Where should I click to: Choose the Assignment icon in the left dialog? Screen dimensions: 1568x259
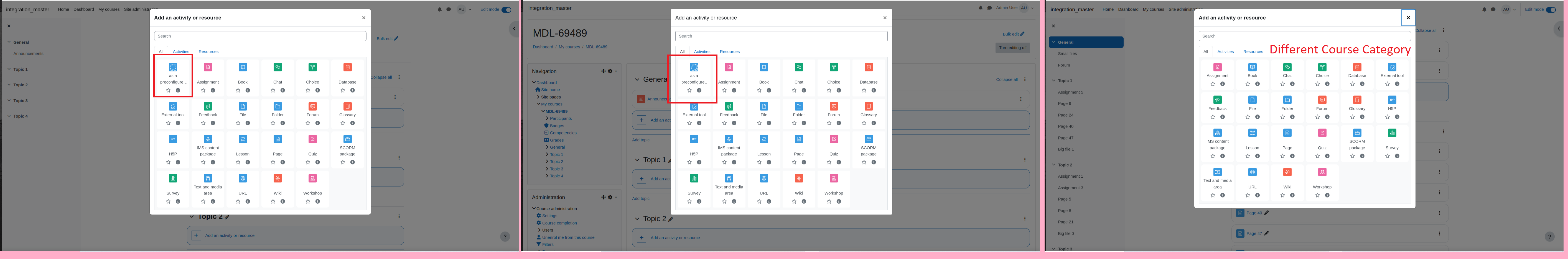click(x=208, y=68)
